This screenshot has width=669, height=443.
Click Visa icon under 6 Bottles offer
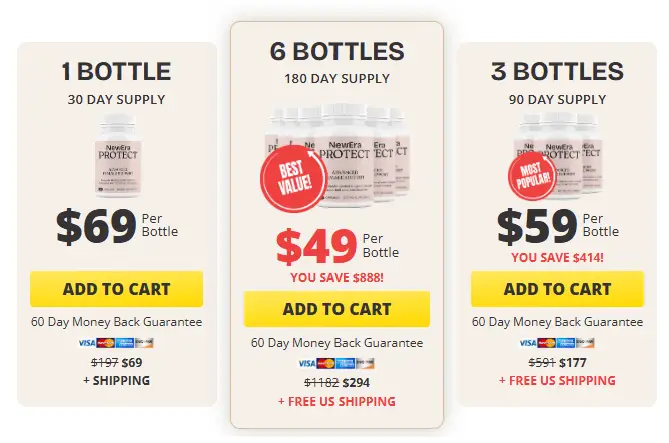click(x=307, y=363)
